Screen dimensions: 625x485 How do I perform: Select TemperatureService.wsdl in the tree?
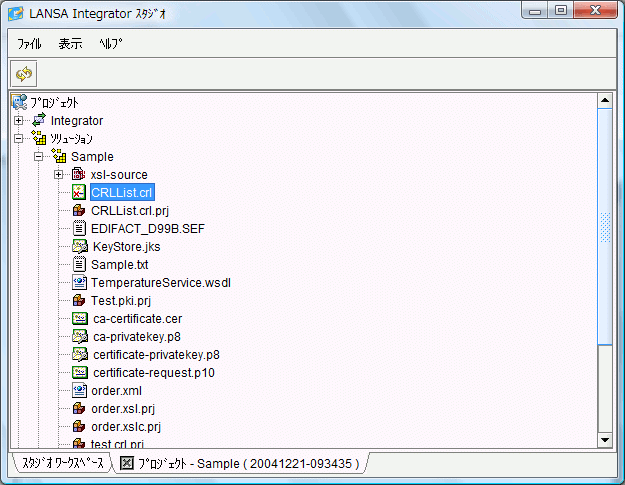pyautogui.click(x=161, y=282)
